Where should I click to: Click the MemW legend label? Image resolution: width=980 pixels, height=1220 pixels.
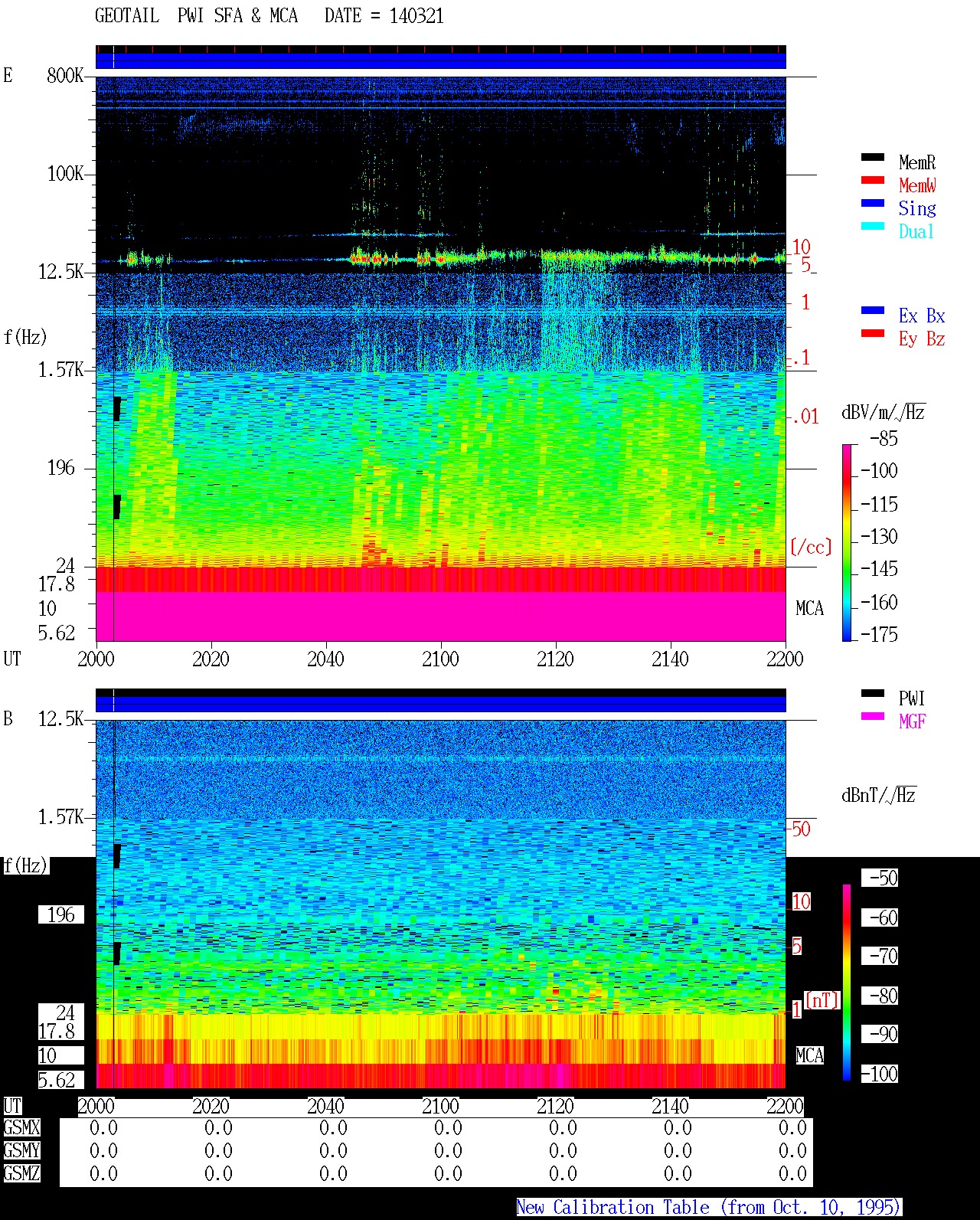click(x=917, y=185)
